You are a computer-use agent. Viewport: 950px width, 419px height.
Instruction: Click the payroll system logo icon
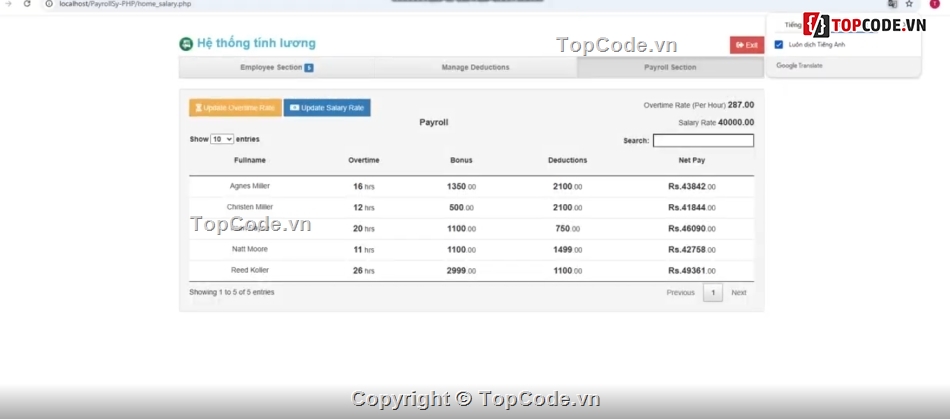[186, 44]
